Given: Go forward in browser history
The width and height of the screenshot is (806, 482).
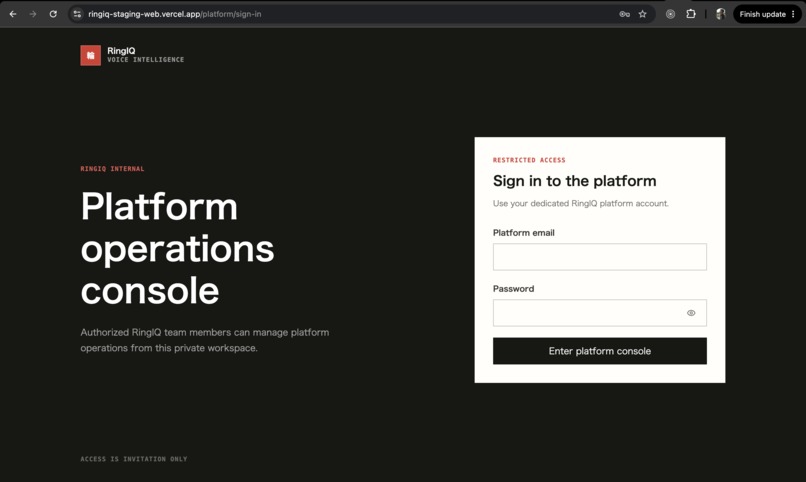Looking at the screenshot, I should click(33, 14).
